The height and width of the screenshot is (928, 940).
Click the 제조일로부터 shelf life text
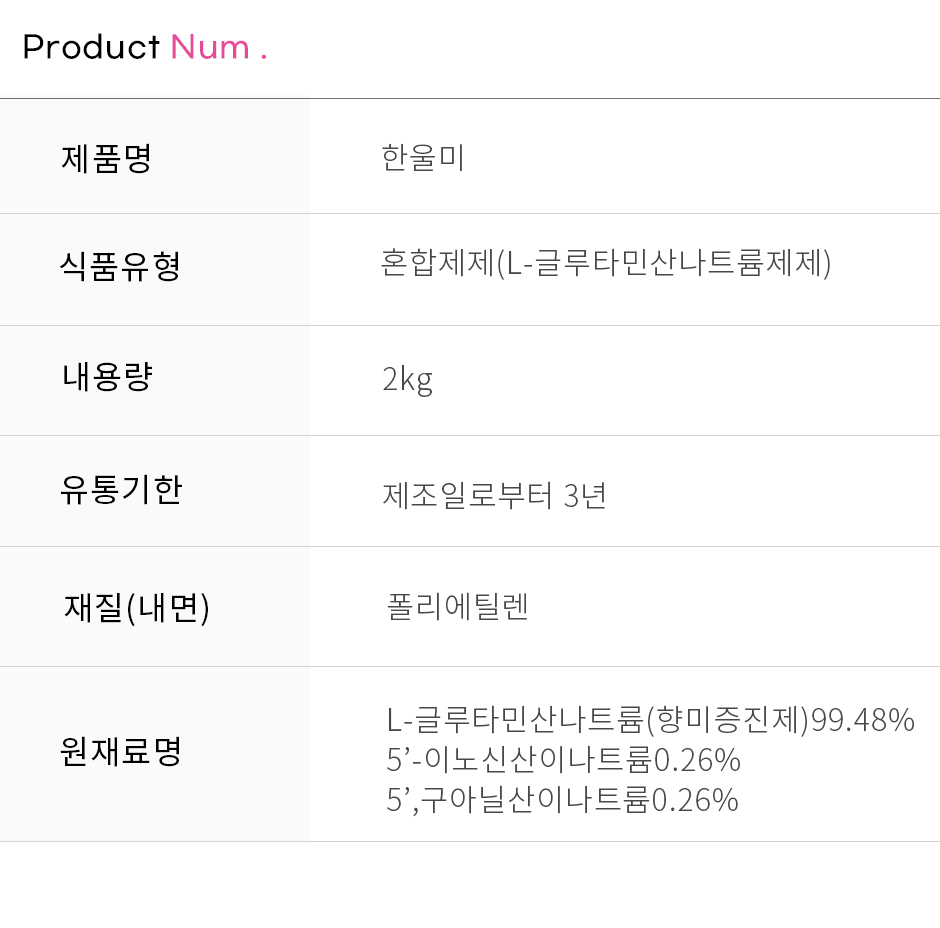(468, 495)
